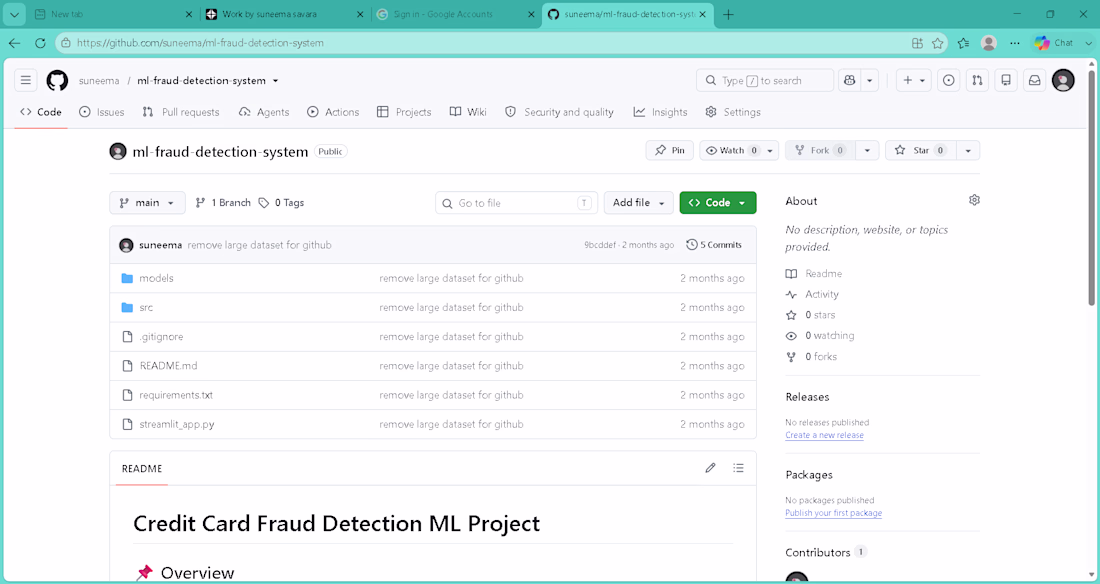
Task: Open the main branch selector dropdown
Action: pos(147,202)
